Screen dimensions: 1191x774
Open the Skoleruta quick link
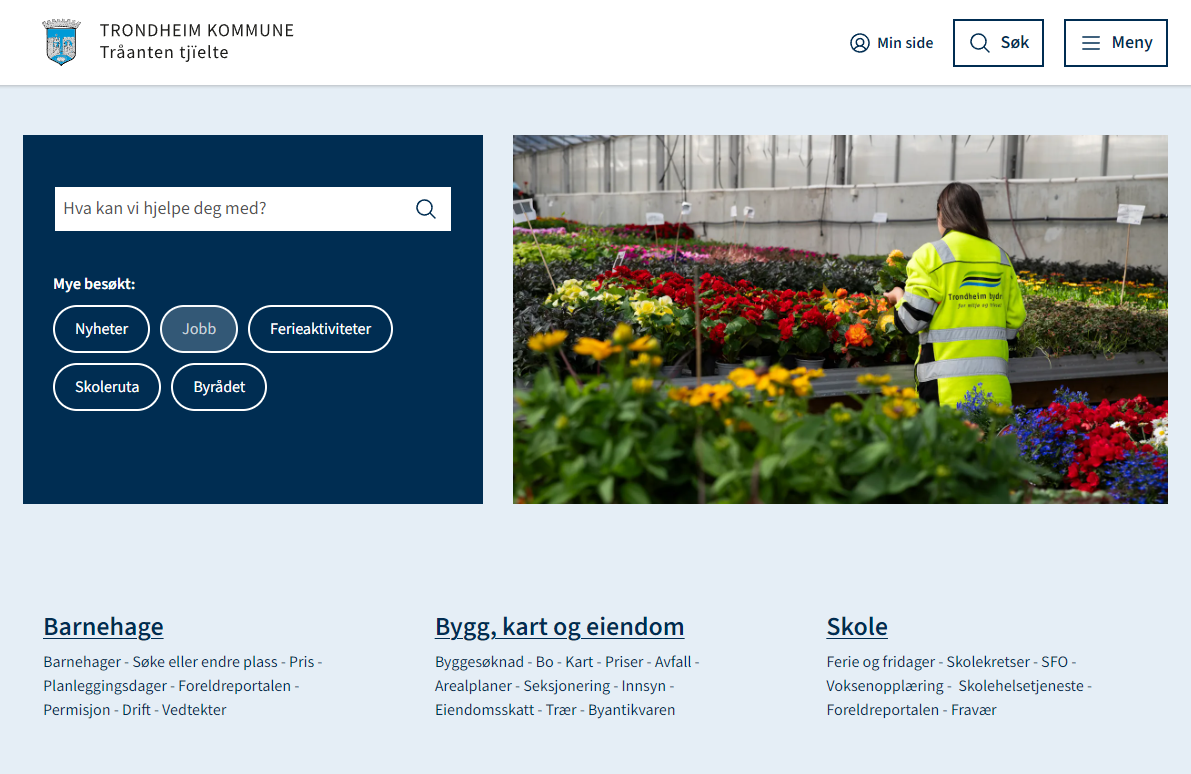click(107, 387)
